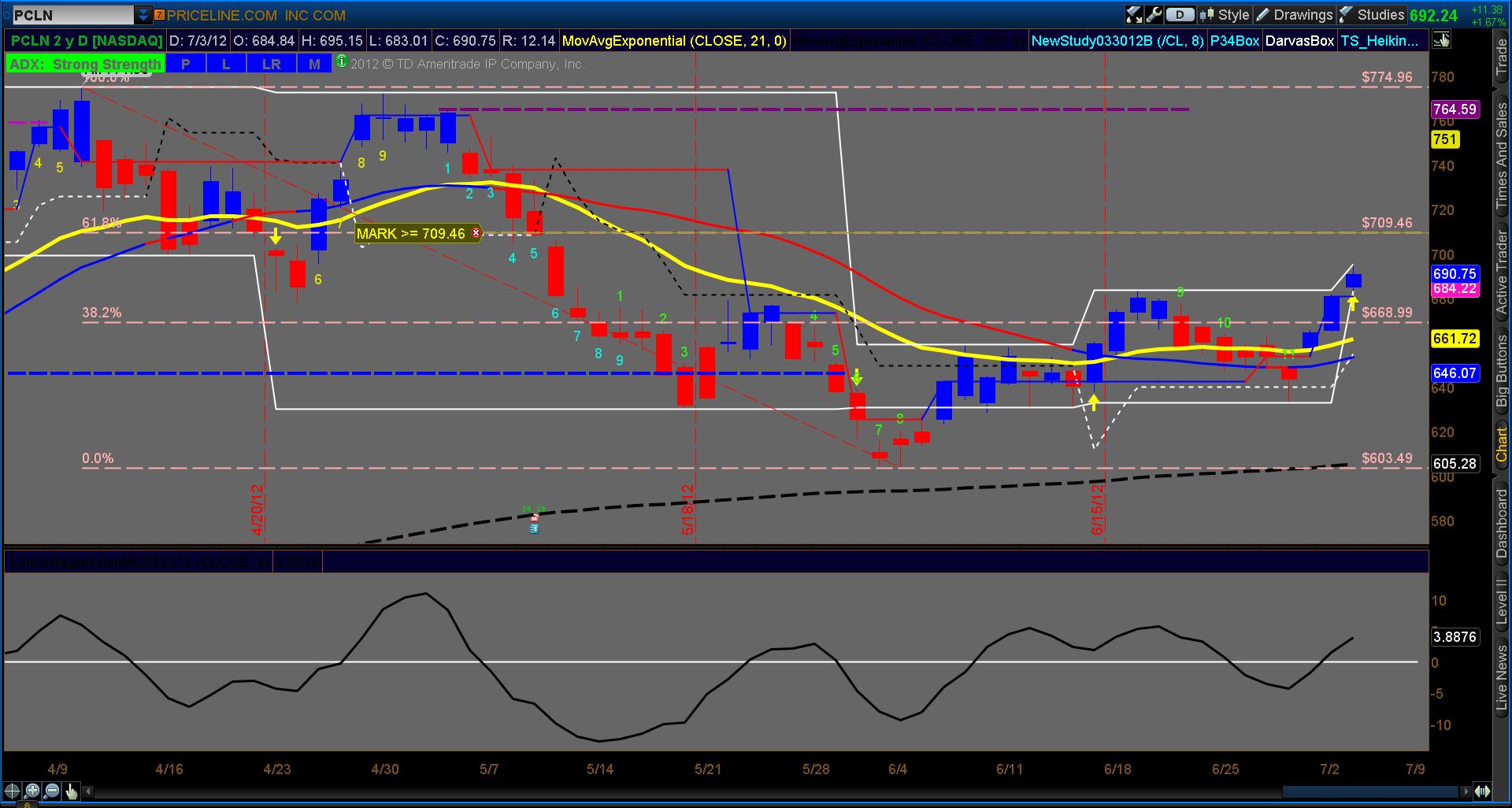1512x808 pixels.
Task: Zoom in with the magnifier plus icon
Action: (32, 791)
